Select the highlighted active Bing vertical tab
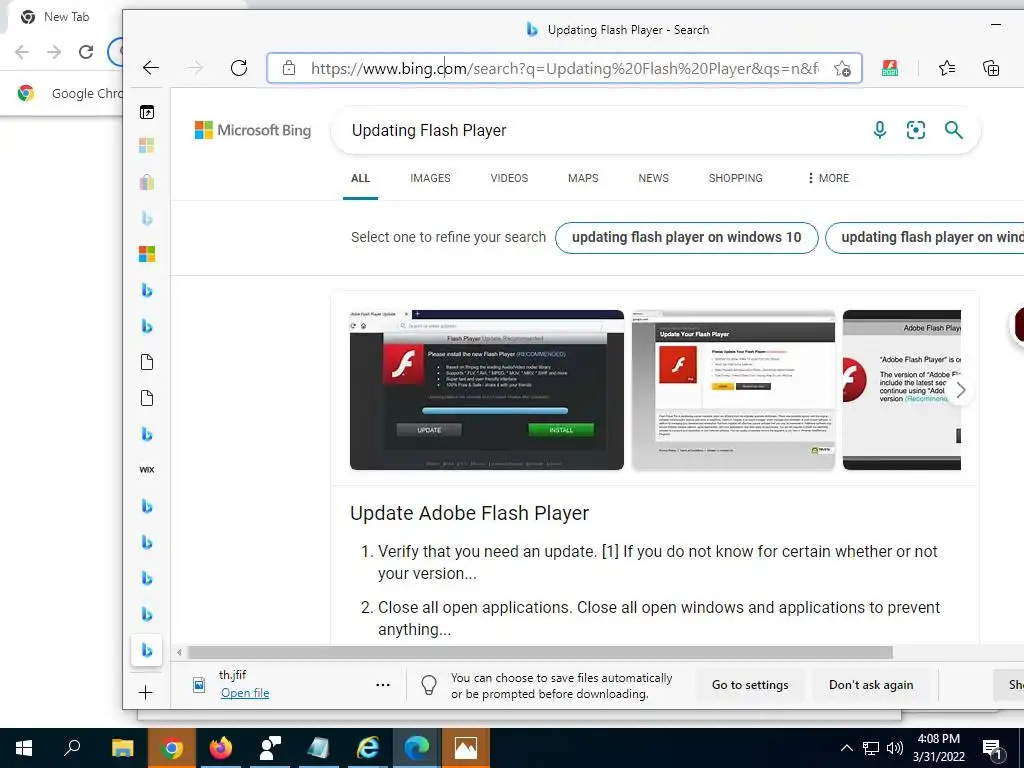This screenshot has width=1024, height=768. pos(147,650)
